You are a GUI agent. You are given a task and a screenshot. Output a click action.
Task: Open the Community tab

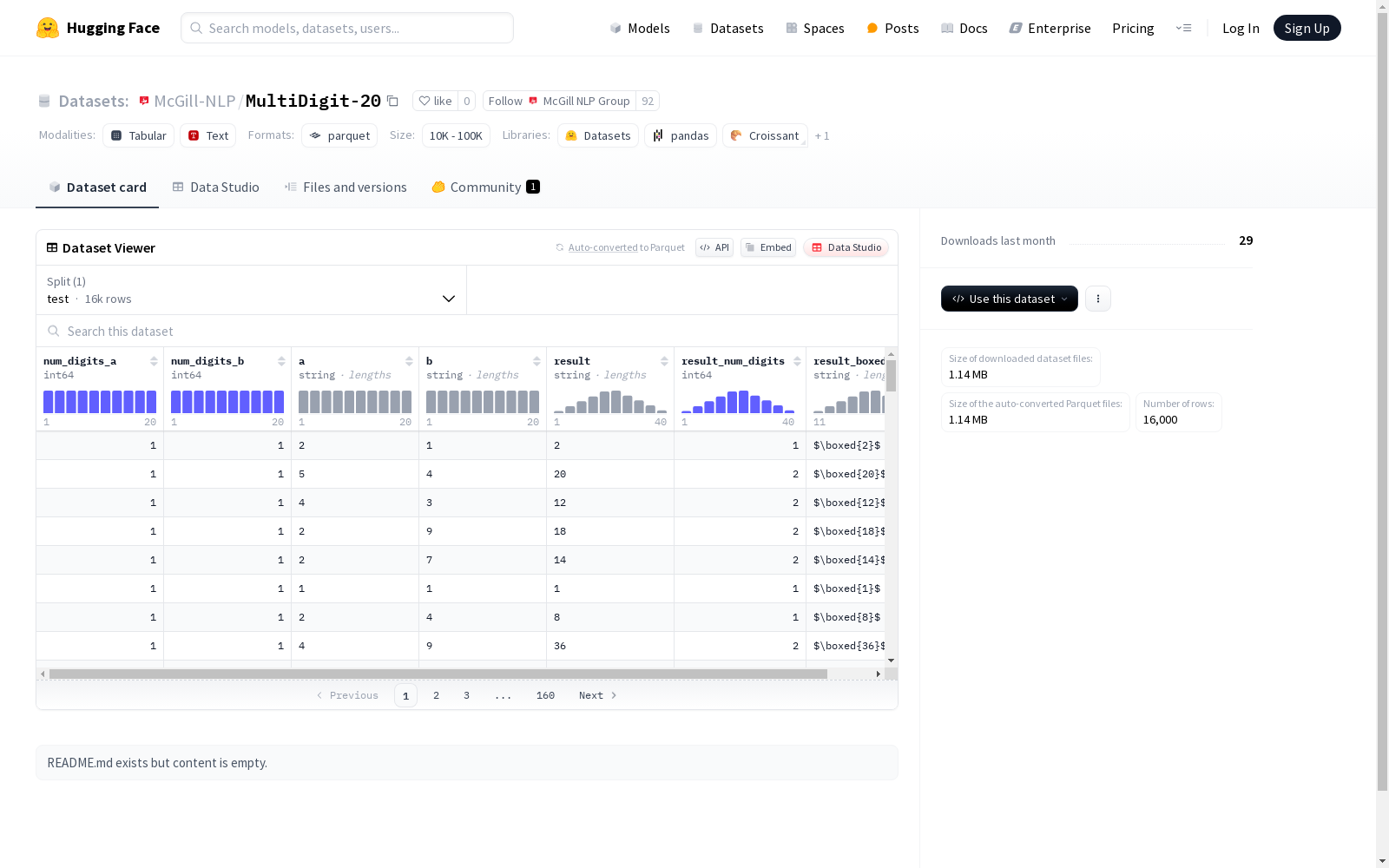coord(486,187)
